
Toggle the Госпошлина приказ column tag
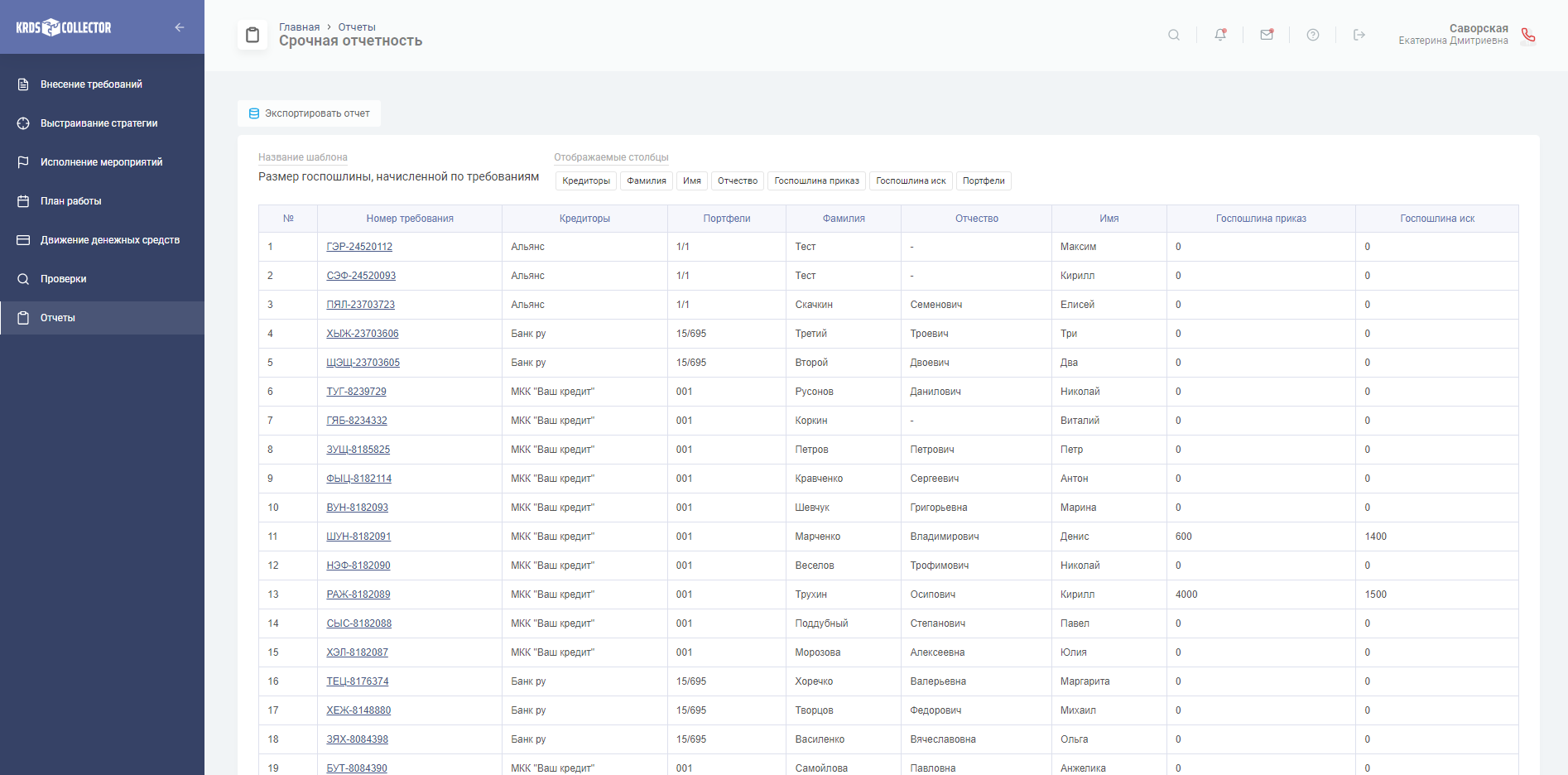[x=816, y=181]
